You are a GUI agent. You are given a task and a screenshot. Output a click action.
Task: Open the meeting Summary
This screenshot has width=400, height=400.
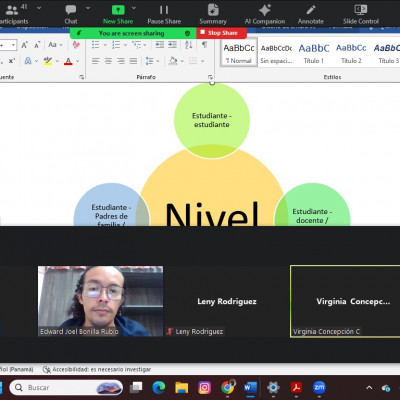point(213,14)
